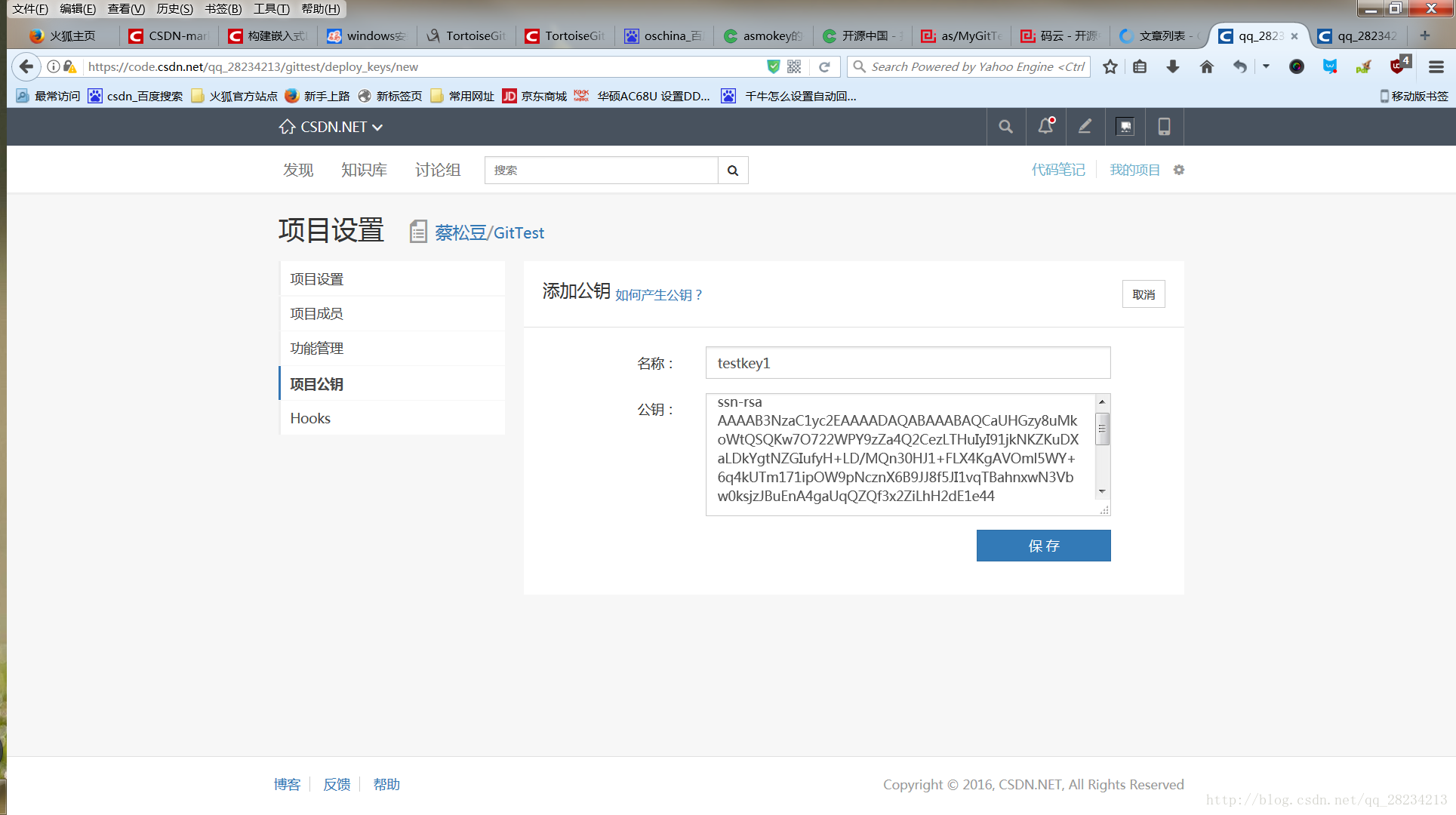This screenshot has width=1456, height=815.
Task: Open the 历史(S) menu
Action: [174, 9]
